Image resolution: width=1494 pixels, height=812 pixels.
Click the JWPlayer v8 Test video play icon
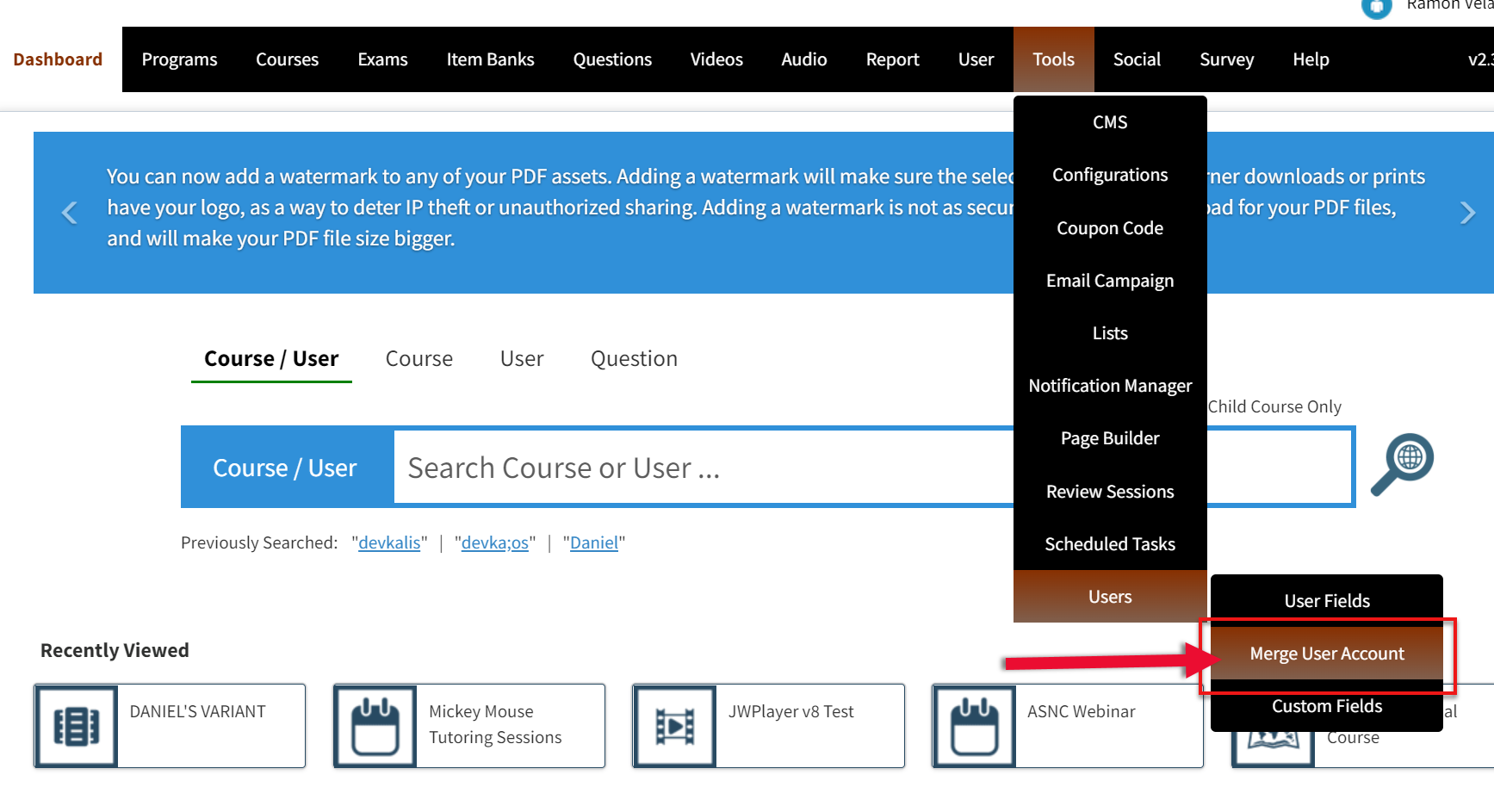point(674,725)
